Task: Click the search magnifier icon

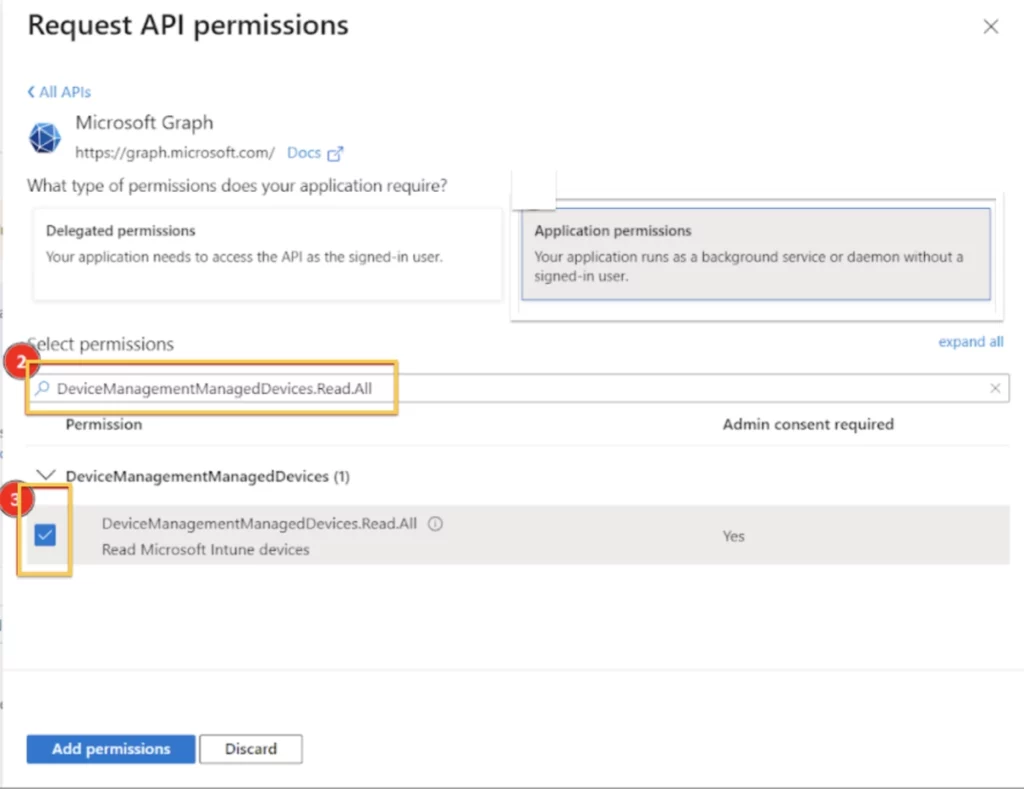Action: tap(42, 389)
